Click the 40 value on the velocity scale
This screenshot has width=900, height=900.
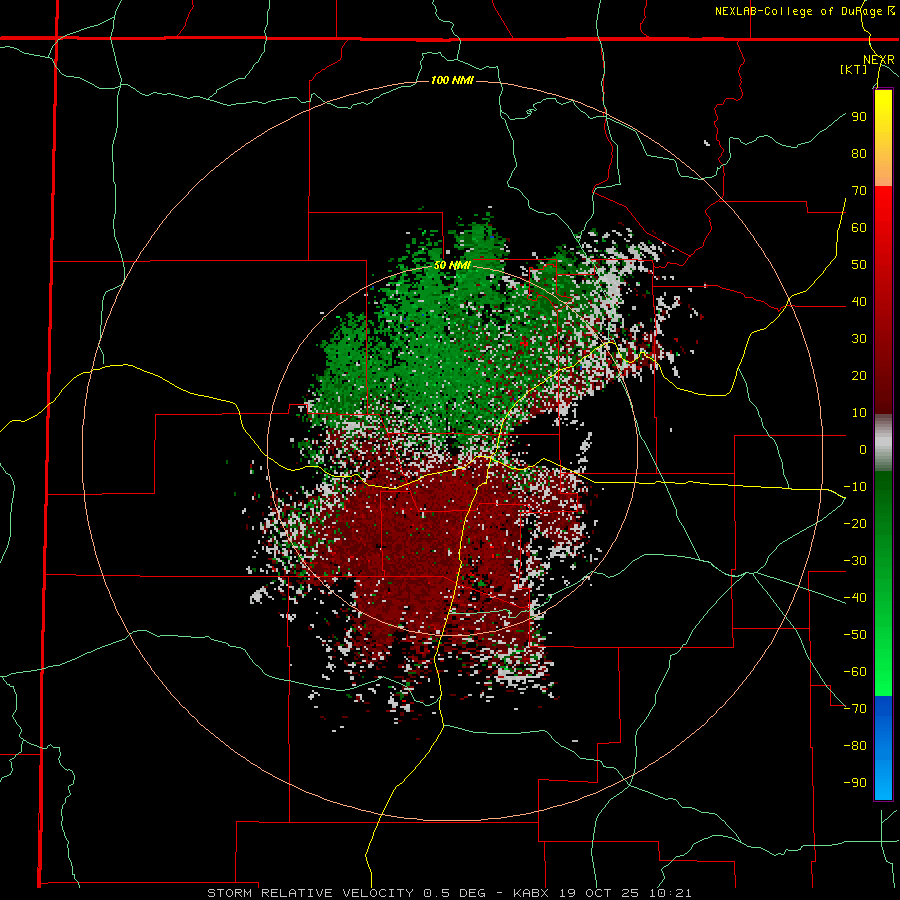pyautogui.click(x=859, y=301)
